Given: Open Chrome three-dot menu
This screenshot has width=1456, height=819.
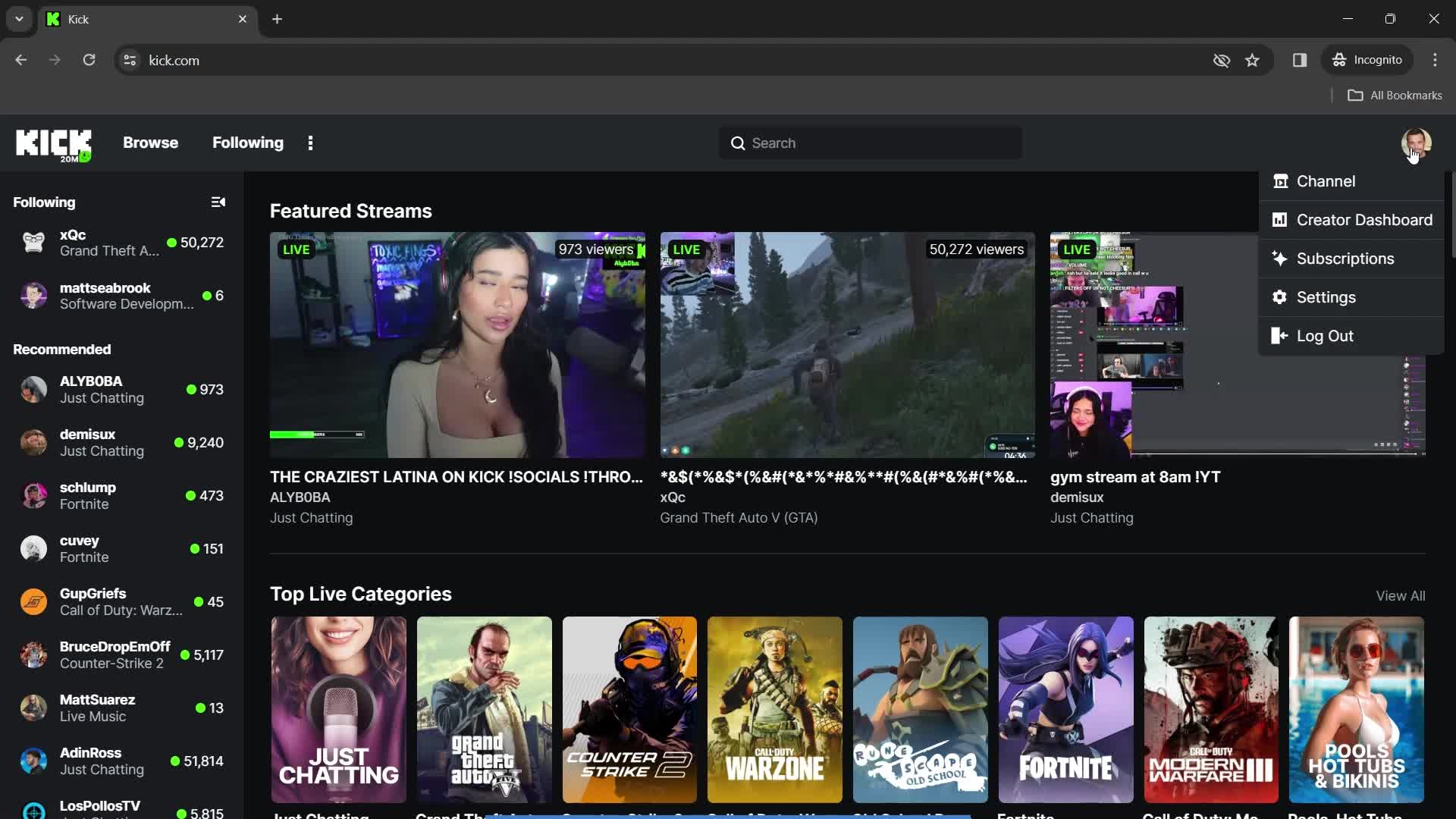Looking at the screenshot, I should tap(1435, 60).
